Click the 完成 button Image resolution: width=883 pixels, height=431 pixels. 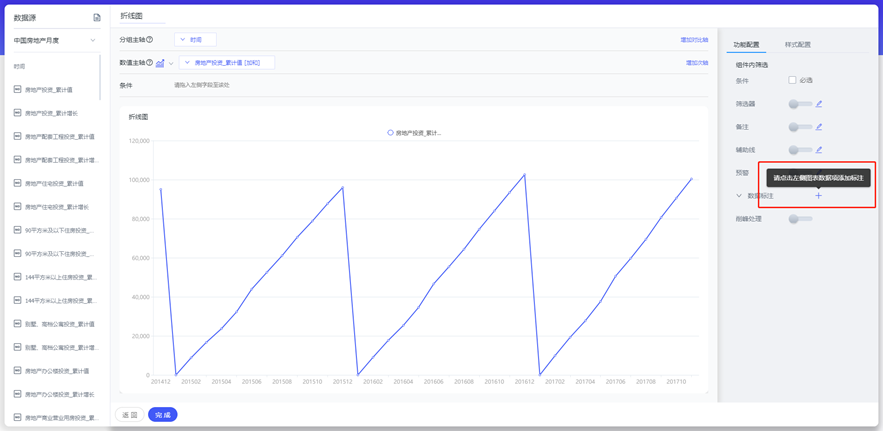tap(162, 414)
